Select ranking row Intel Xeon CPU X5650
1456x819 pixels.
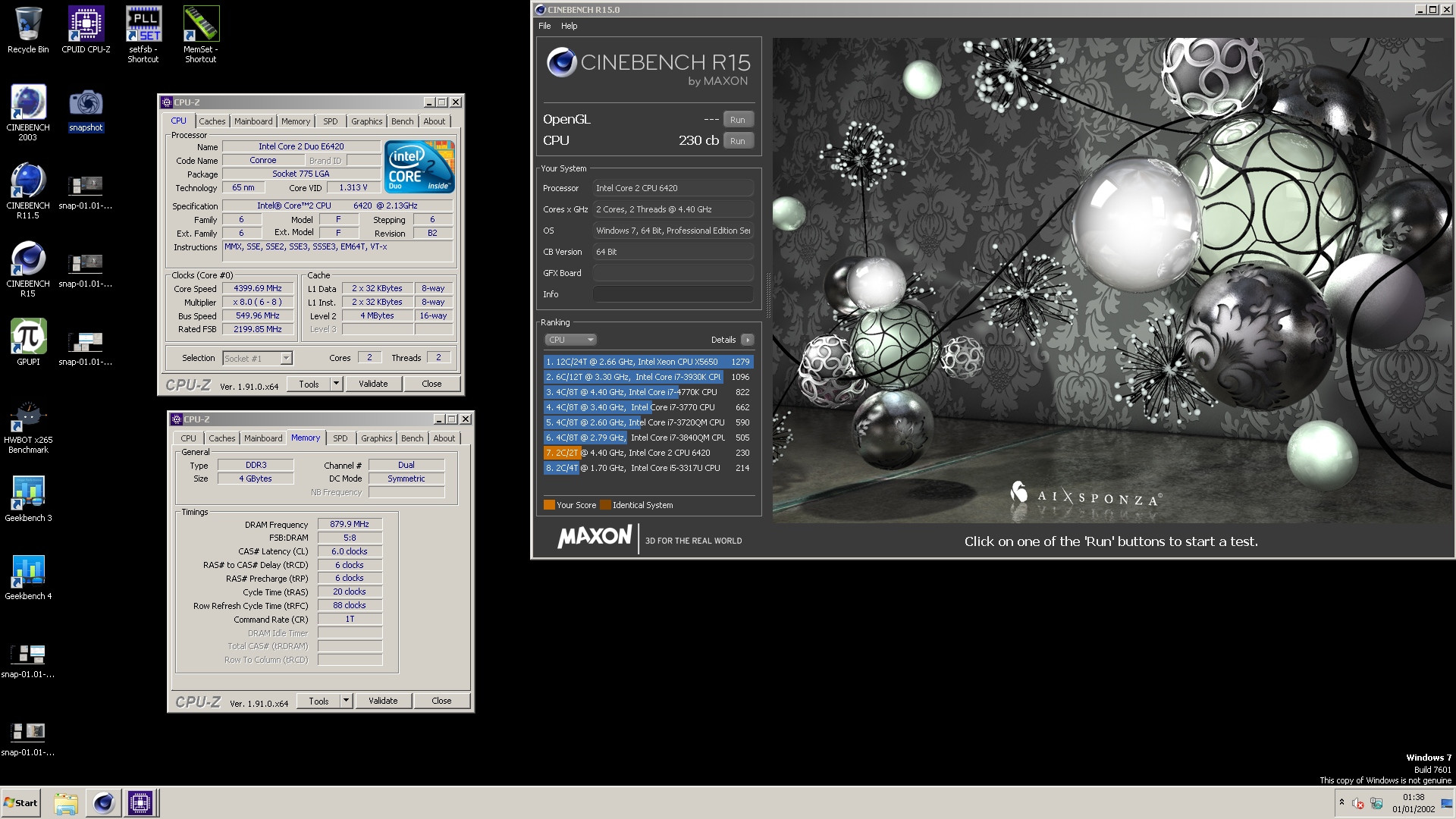tap(648, 362)
